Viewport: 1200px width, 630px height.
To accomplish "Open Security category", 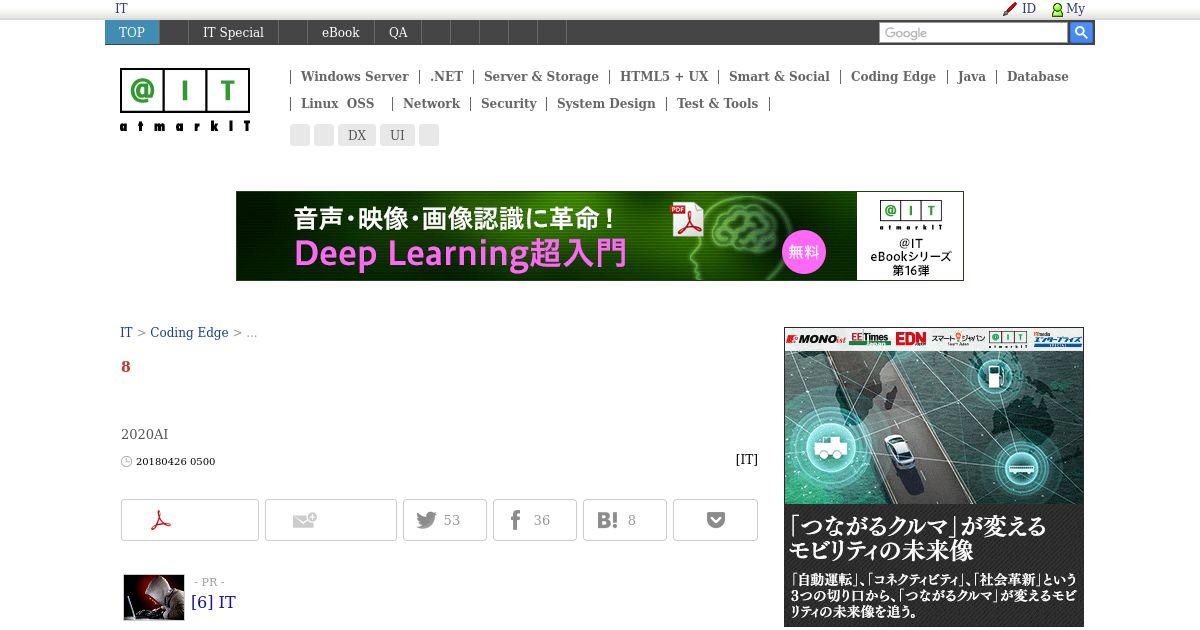I will (508, 104).
